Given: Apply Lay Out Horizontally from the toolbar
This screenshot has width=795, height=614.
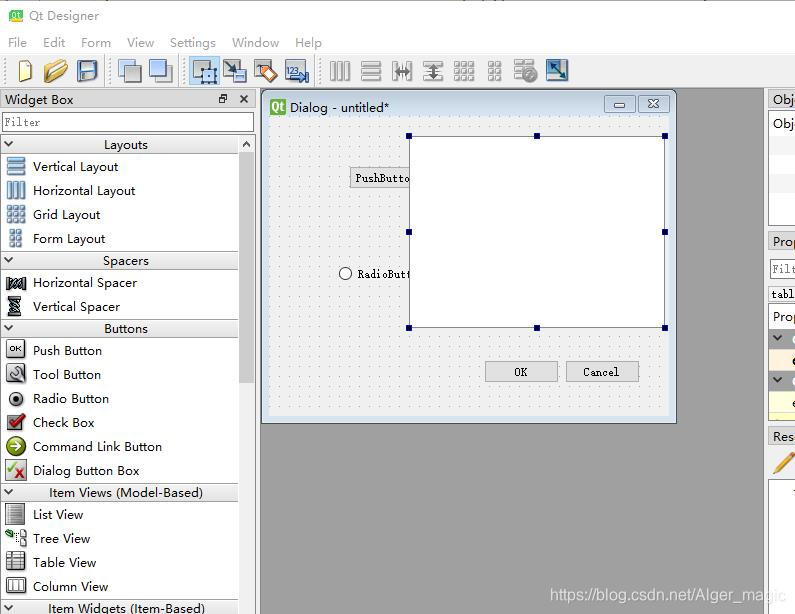Looking at the screenshot, I should click(340, 70).
